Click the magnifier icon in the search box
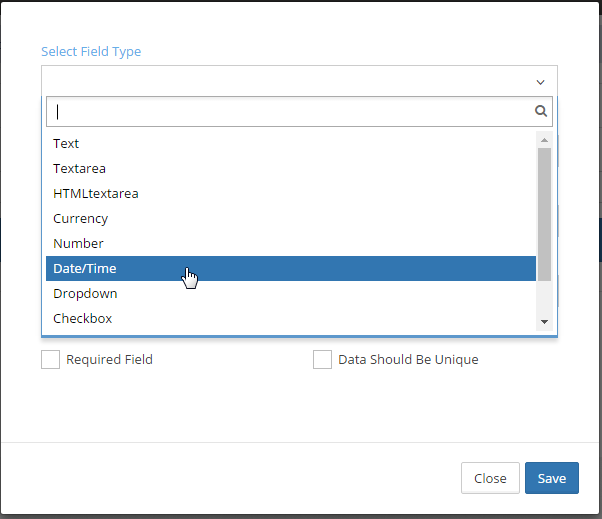Image resolution: width=602 pixels, height=519 pixels. tap(541, 112)
